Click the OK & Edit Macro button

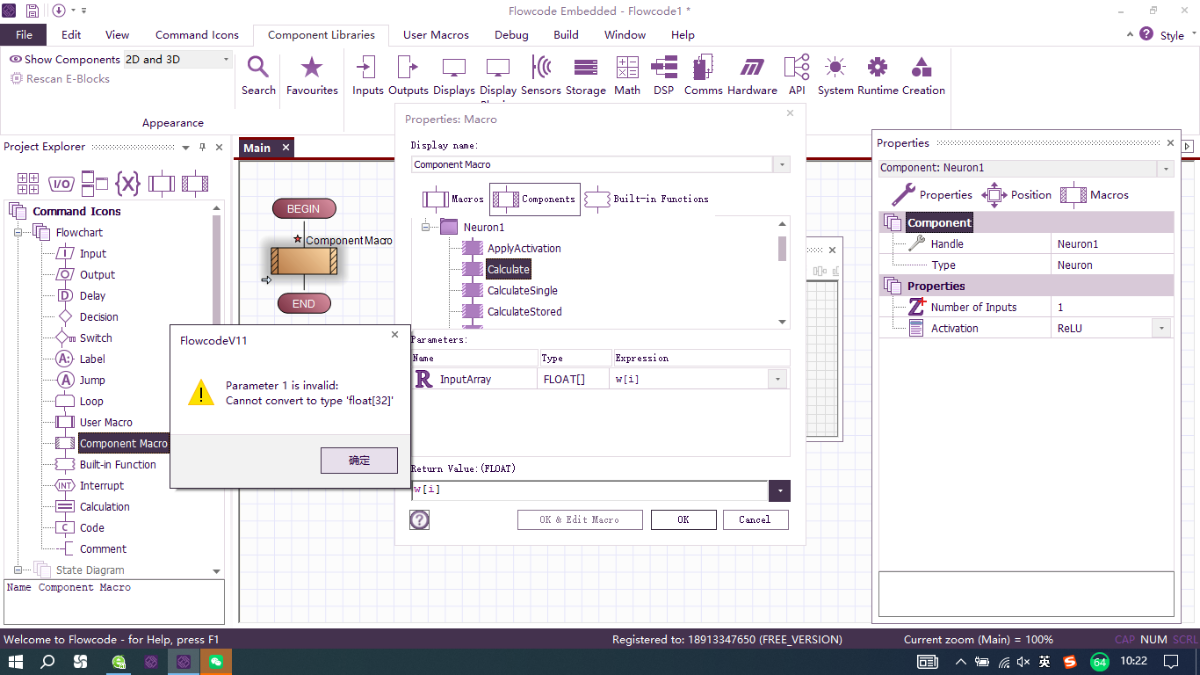click(579, 520)
